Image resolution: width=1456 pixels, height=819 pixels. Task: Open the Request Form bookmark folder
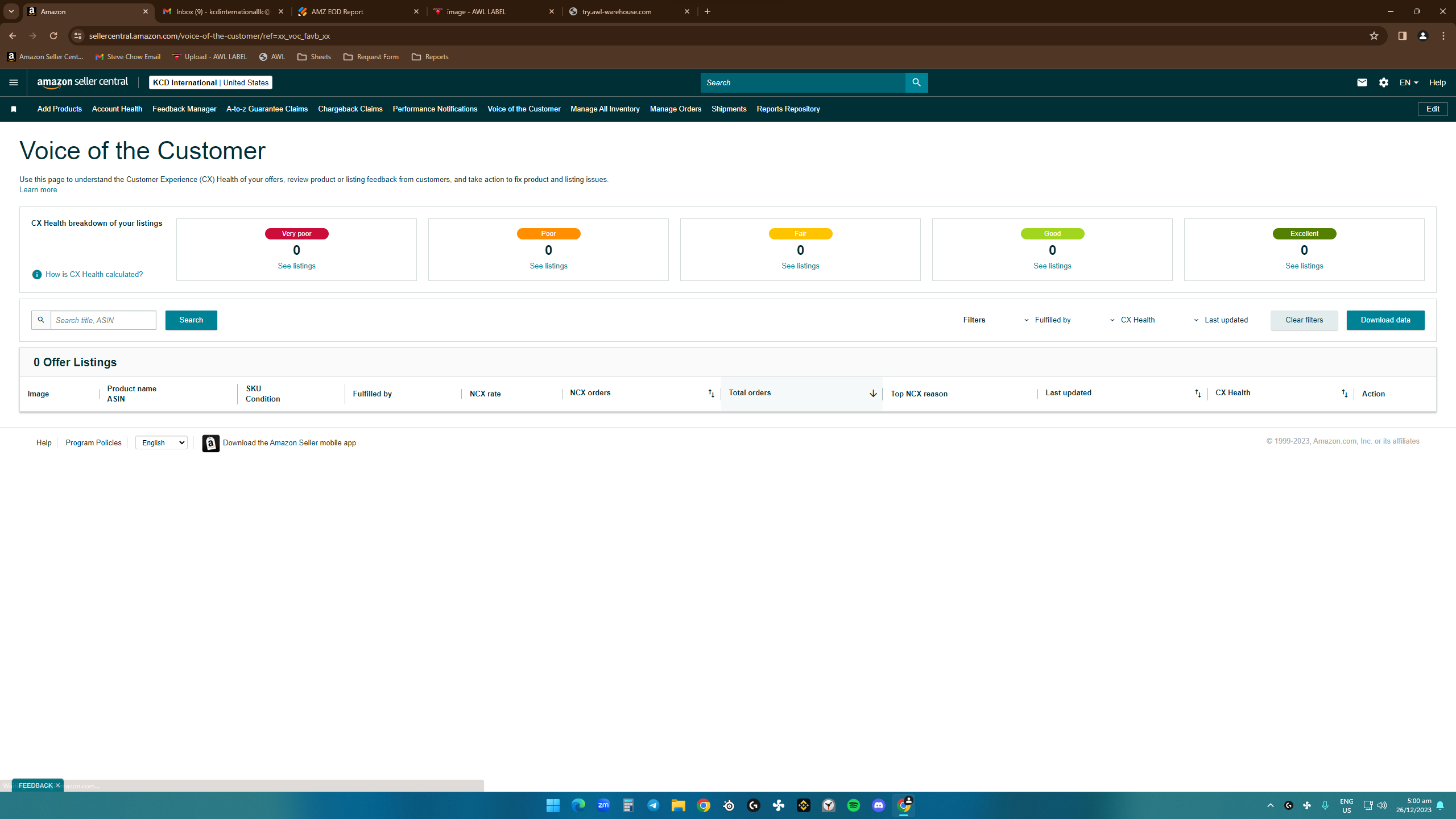pos(371,57)
